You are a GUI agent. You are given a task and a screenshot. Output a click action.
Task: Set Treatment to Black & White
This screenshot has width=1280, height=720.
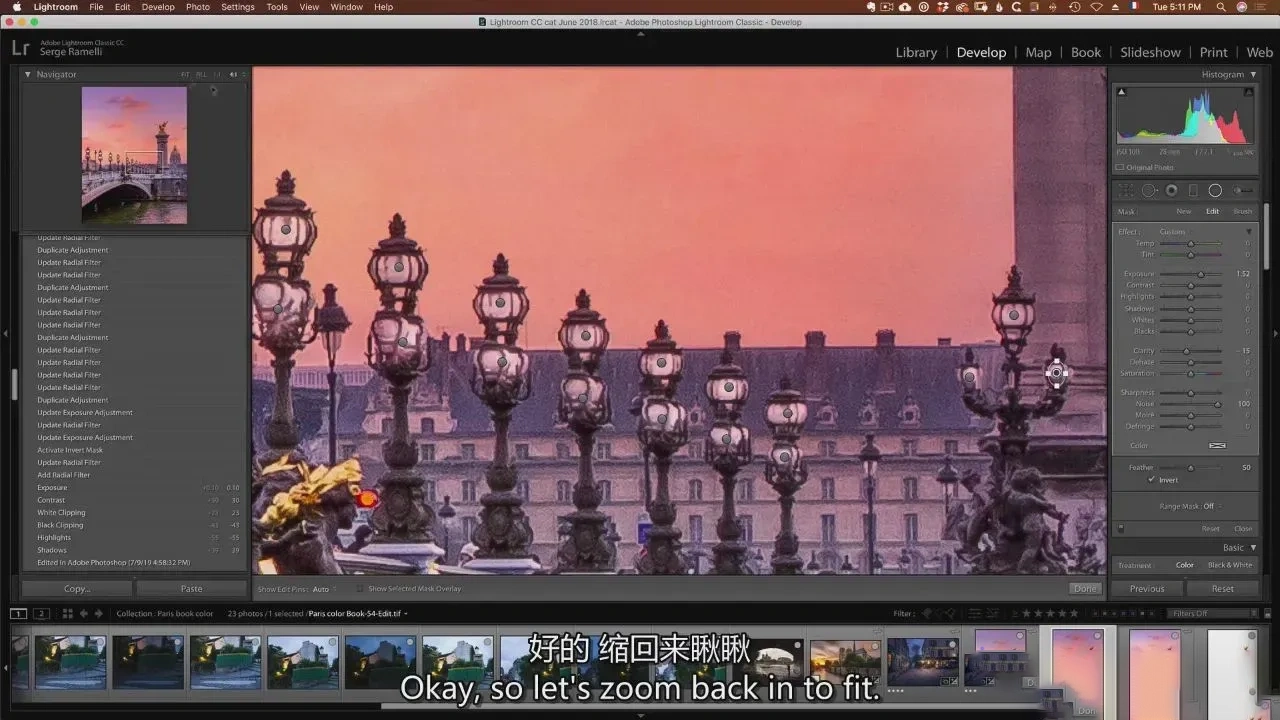[1230, 565]
